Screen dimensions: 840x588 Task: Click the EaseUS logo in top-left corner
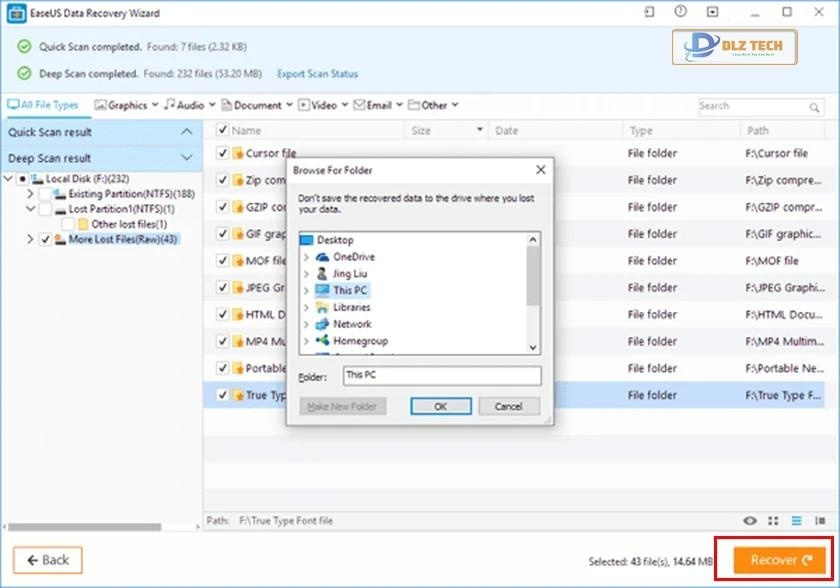coord(14,12)
